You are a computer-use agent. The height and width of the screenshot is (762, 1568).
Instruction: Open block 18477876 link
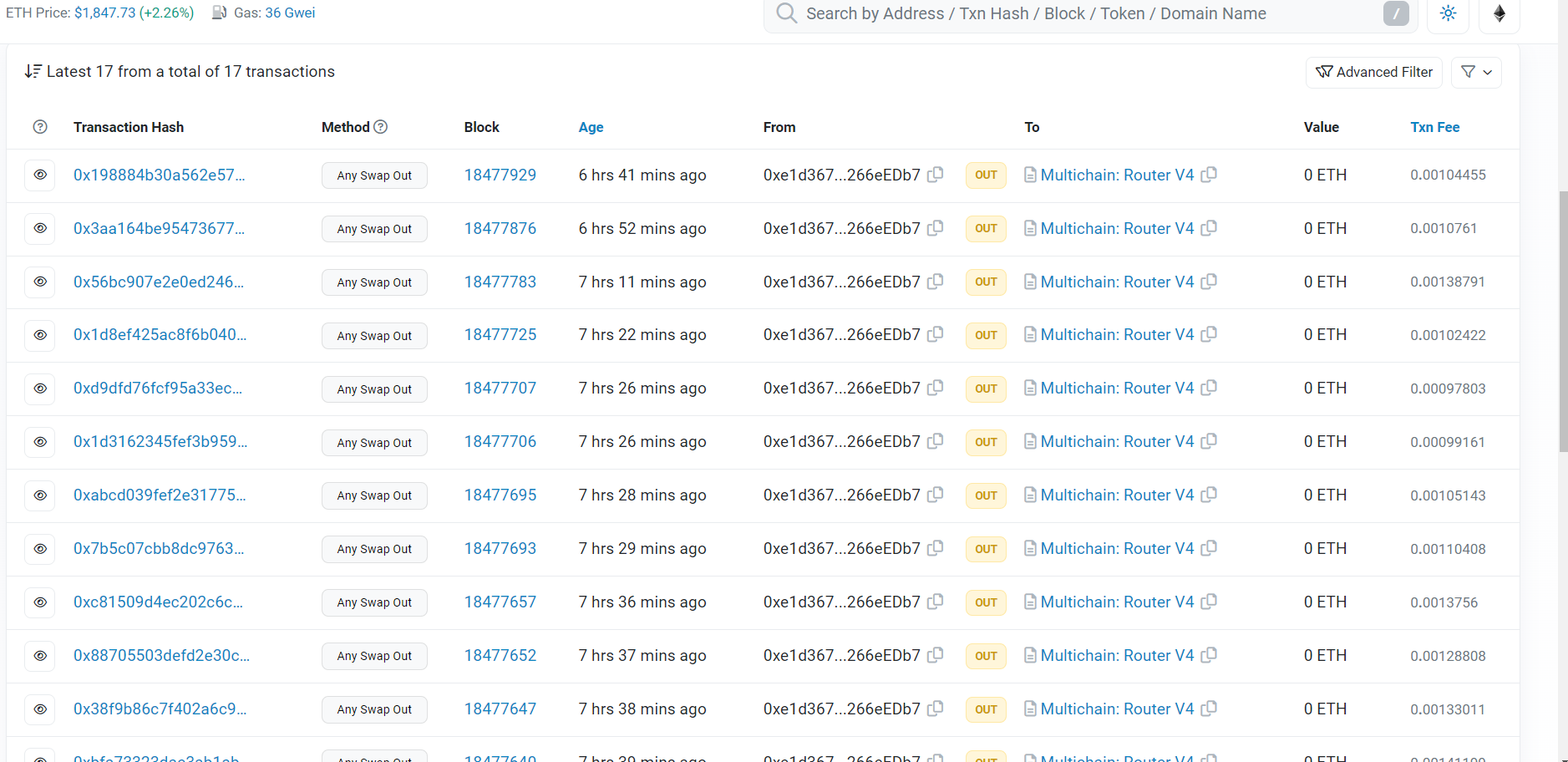[500, 228]
